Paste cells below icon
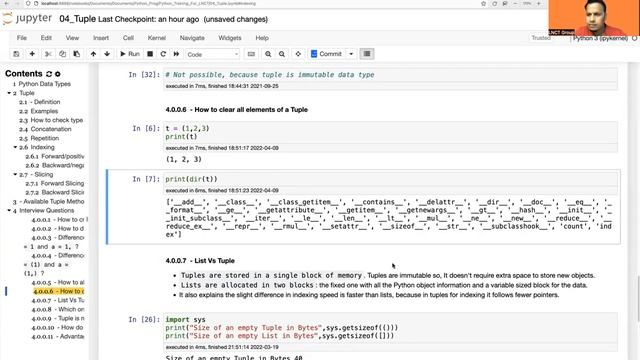 [76, 54]
